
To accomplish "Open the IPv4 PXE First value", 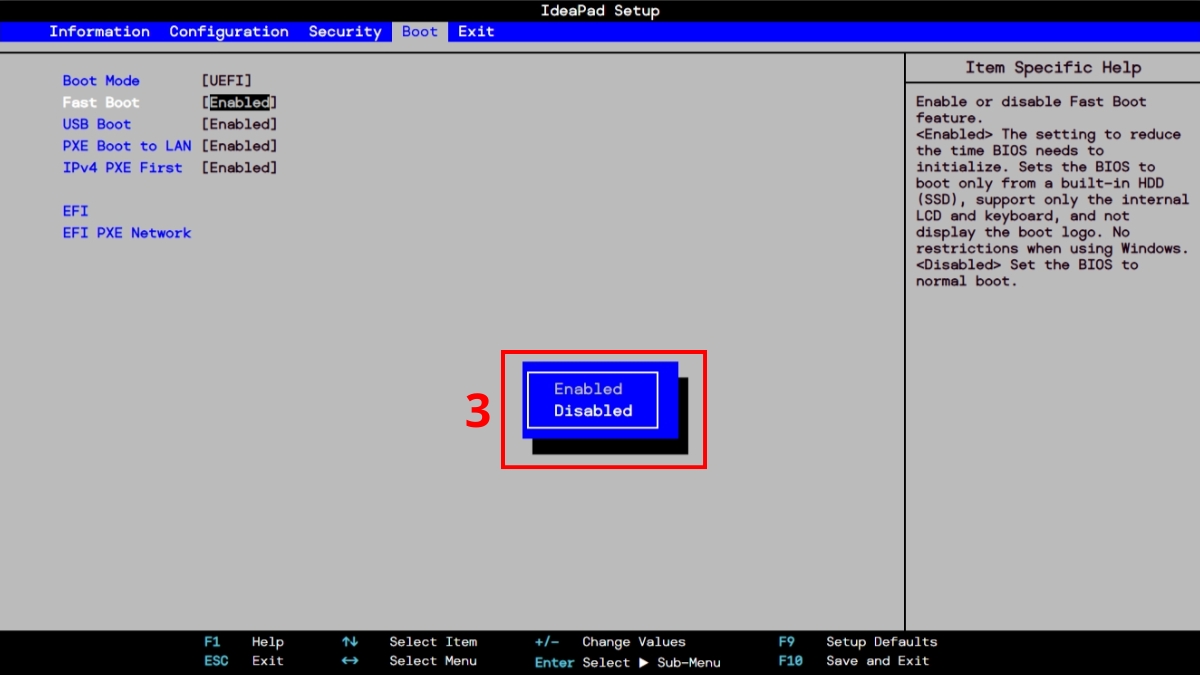I will tap(239, 168).
